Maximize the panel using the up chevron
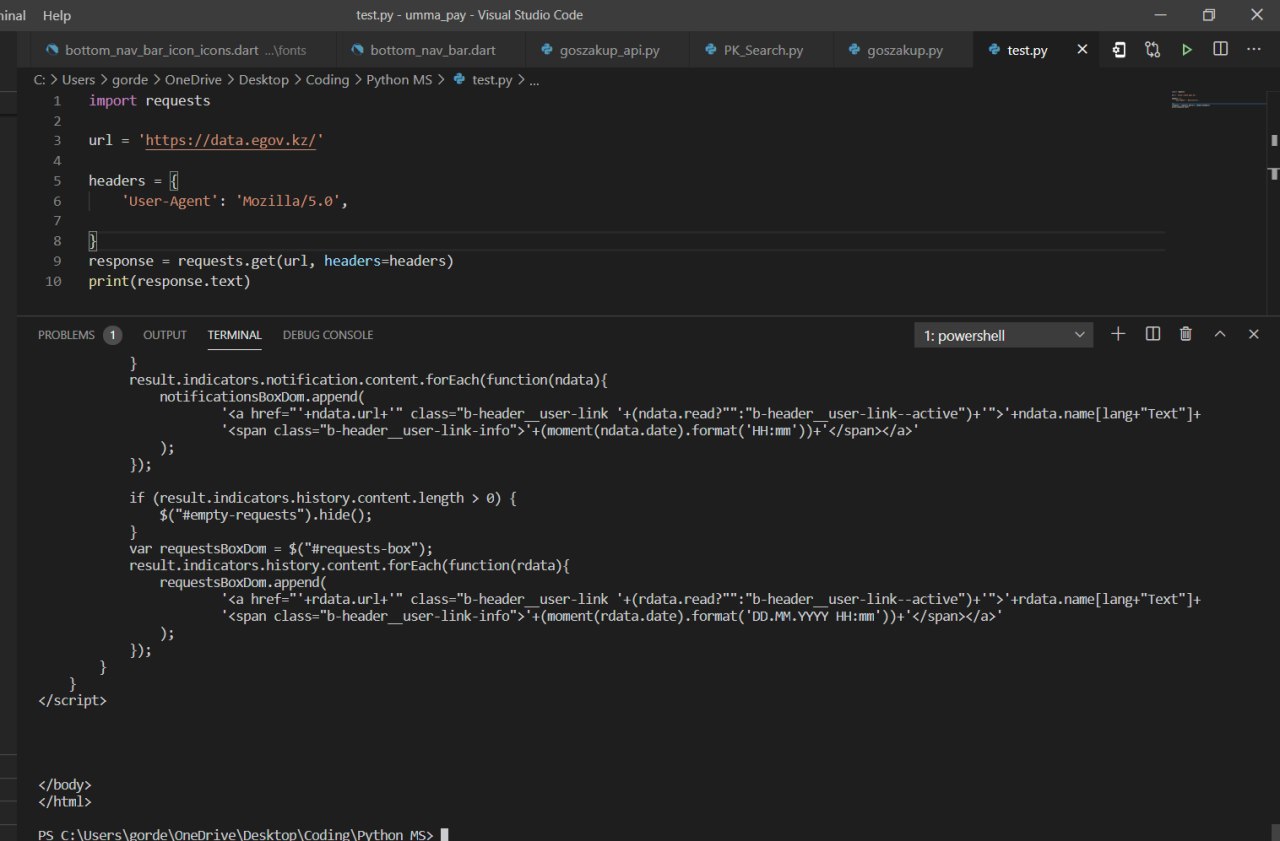This screenshot has width=1280, height=841. coord(1220,334)
